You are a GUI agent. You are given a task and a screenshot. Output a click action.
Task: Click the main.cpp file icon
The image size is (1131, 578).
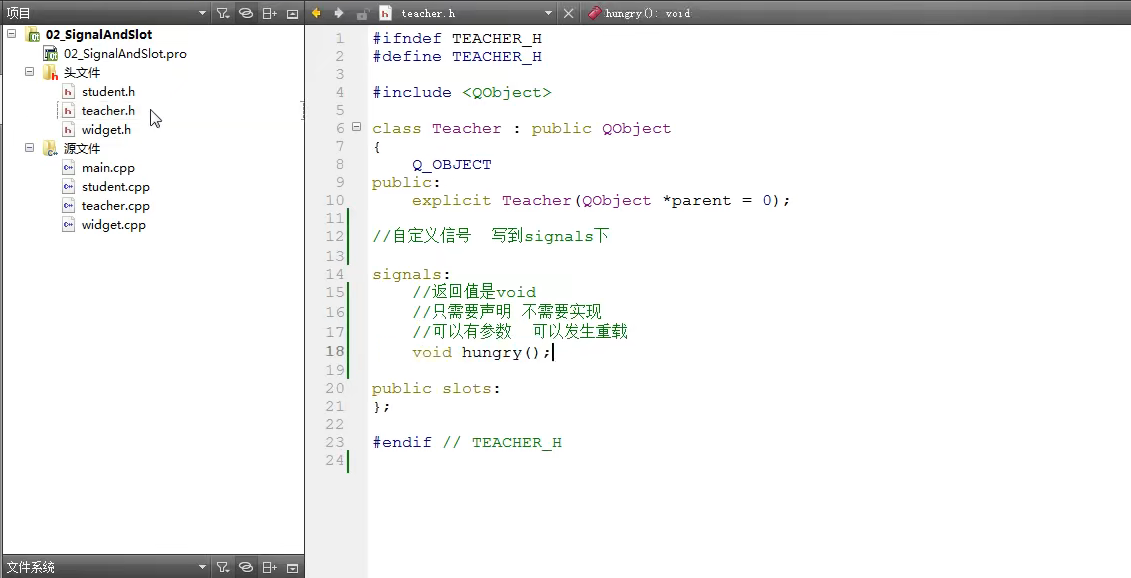pos(68,167)
